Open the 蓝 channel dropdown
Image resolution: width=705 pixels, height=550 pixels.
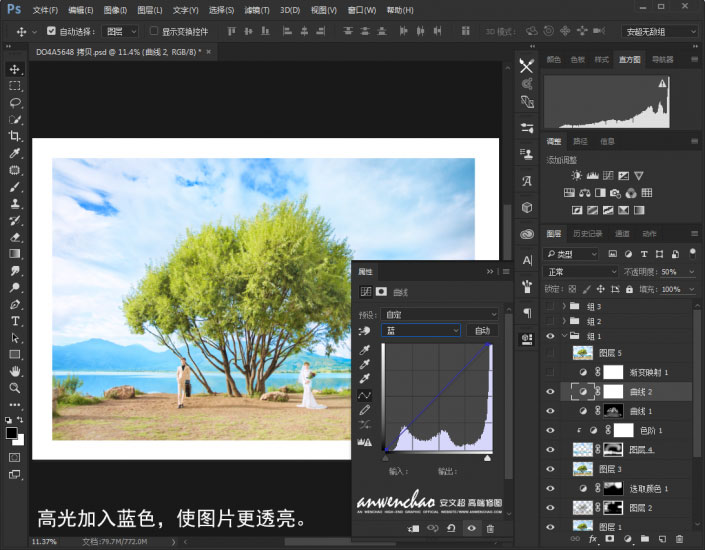[x=421, y=331]
